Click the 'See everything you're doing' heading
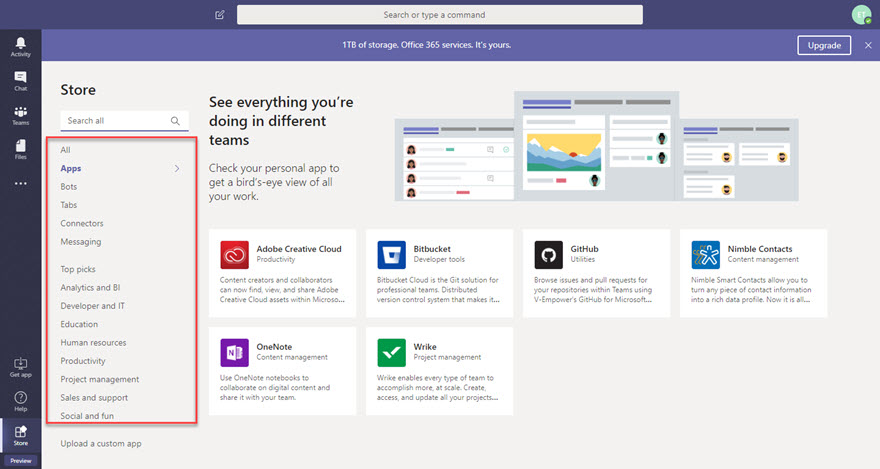Screen dimensions: 880x469 click(x=281, y=121)
